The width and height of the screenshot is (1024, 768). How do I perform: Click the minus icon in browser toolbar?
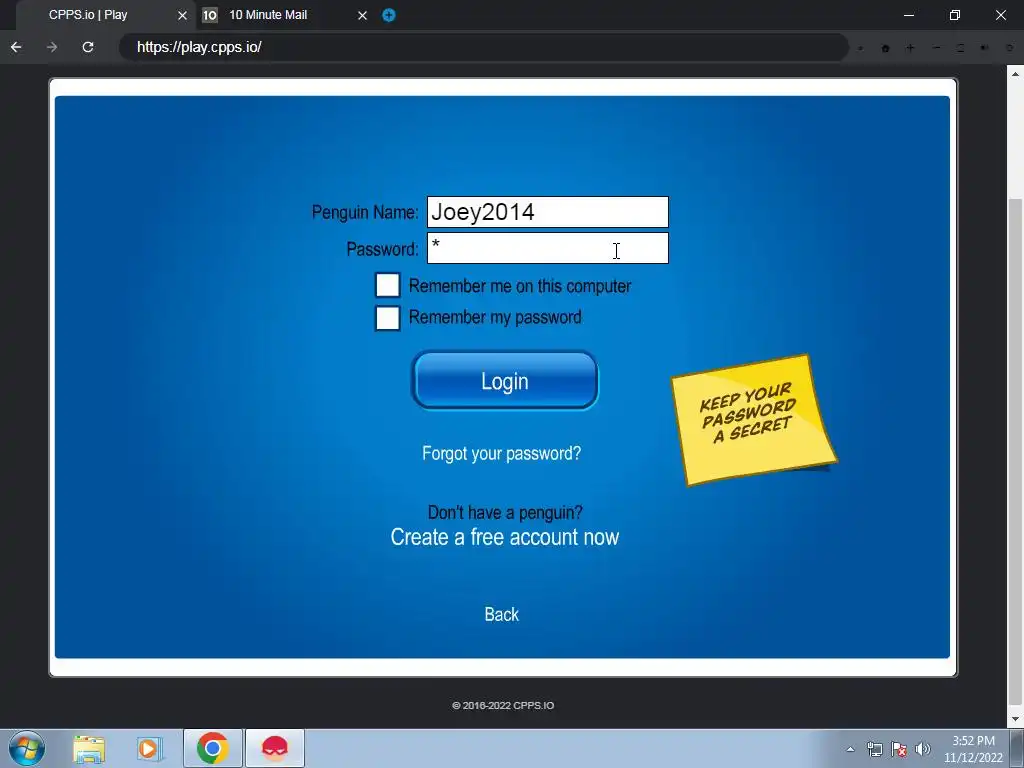[936, 48]
